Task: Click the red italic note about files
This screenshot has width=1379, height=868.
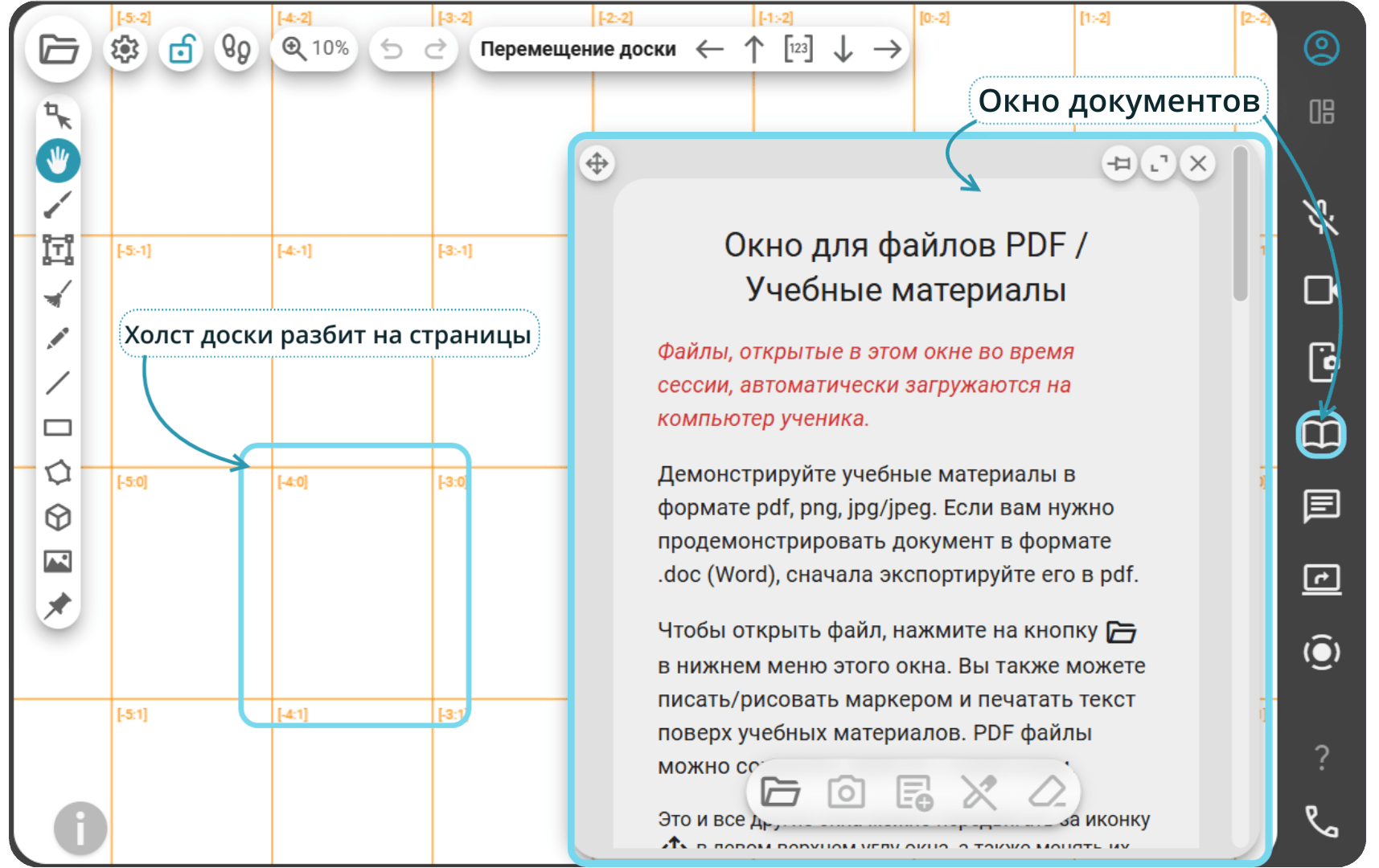Action: pyautogui.click(x=866, y=385)
